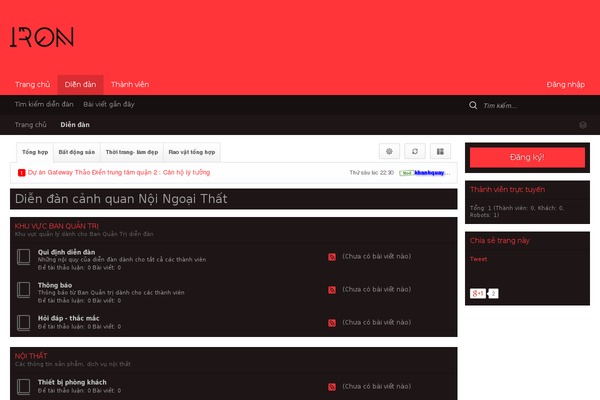The width and height of the screenshot is (600, 400).
Task: Click Diễn đàn in the breadcrumb
Action: [75, 124]
